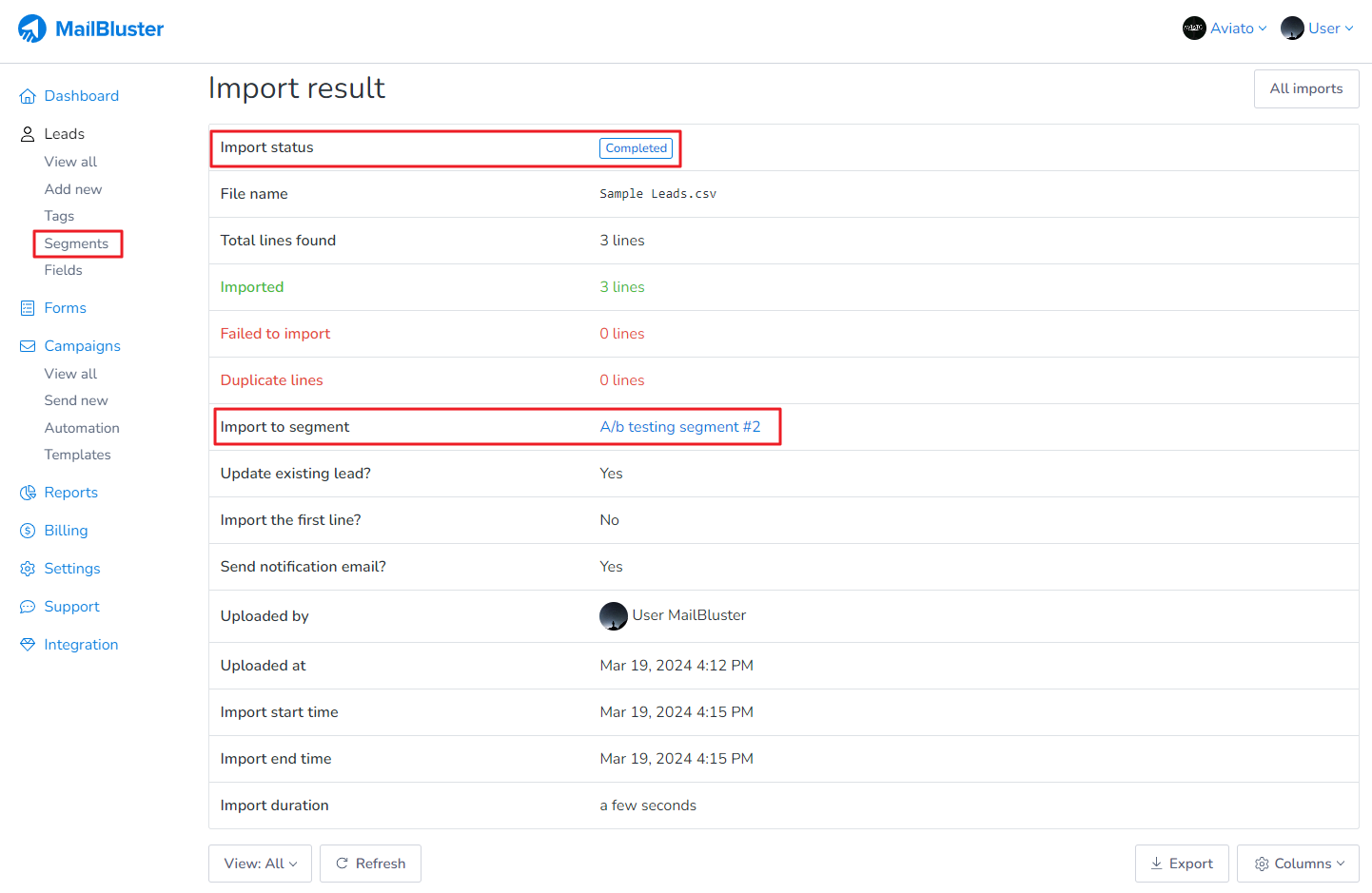The height and width of the screenshot is (893, 1372).
Task: Click the Reports pie chart icon
Action: pos(28,493)
